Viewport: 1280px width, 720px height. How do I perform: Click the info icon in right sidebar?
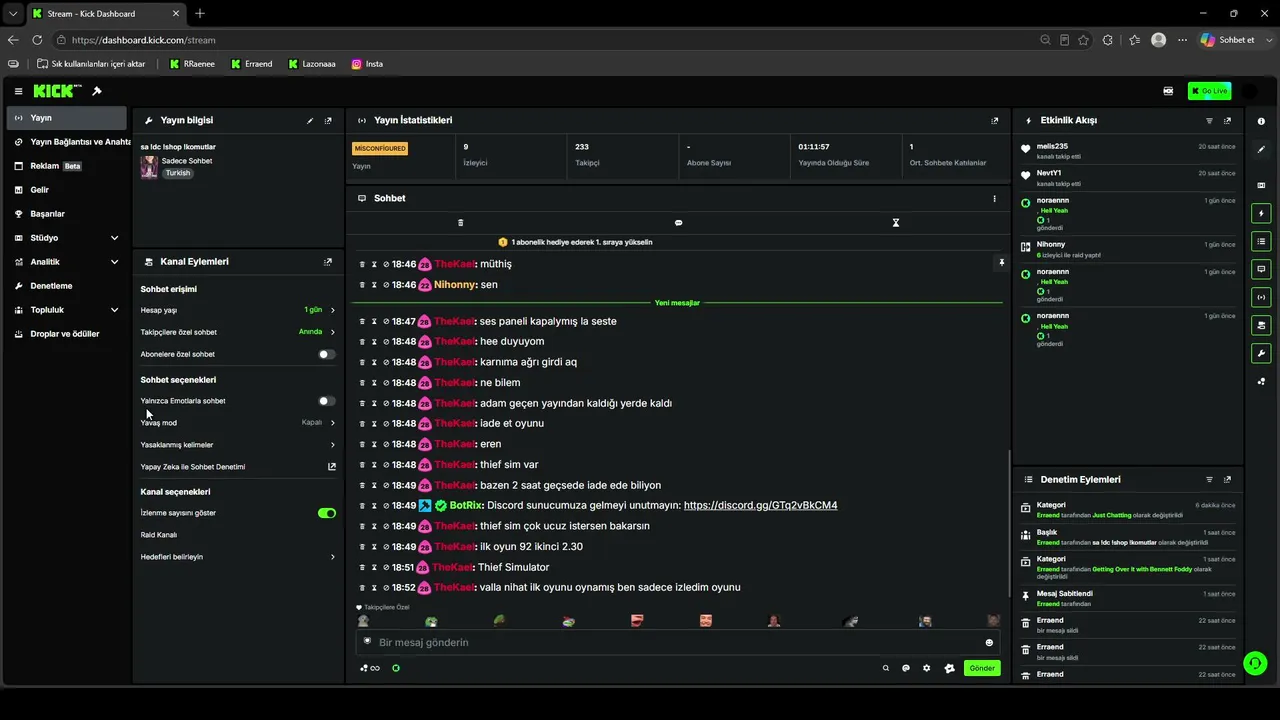[x=1261, y=121]
